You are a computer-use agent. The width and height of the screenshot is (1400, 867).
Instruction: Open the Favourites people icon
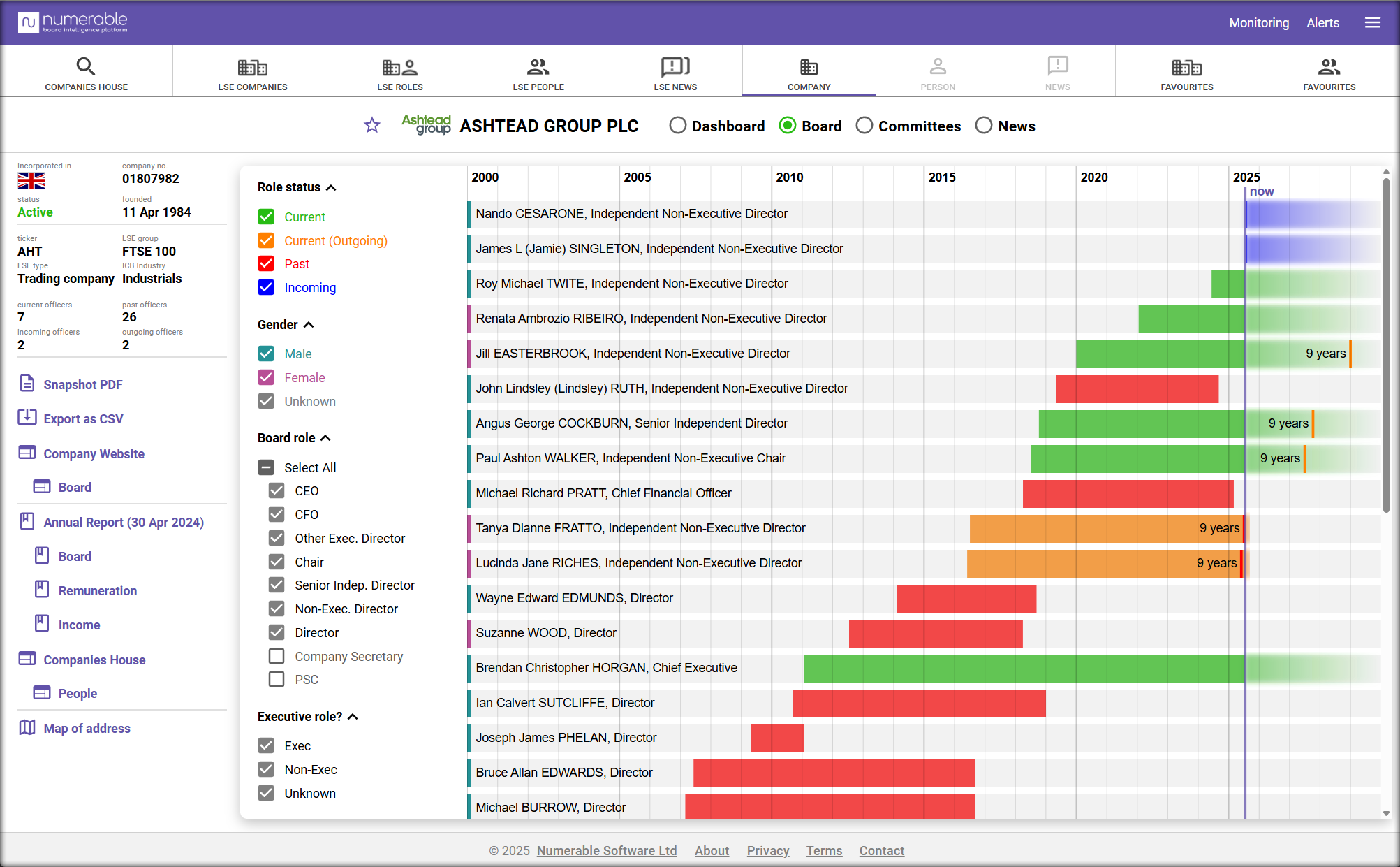coord(1329,67)
